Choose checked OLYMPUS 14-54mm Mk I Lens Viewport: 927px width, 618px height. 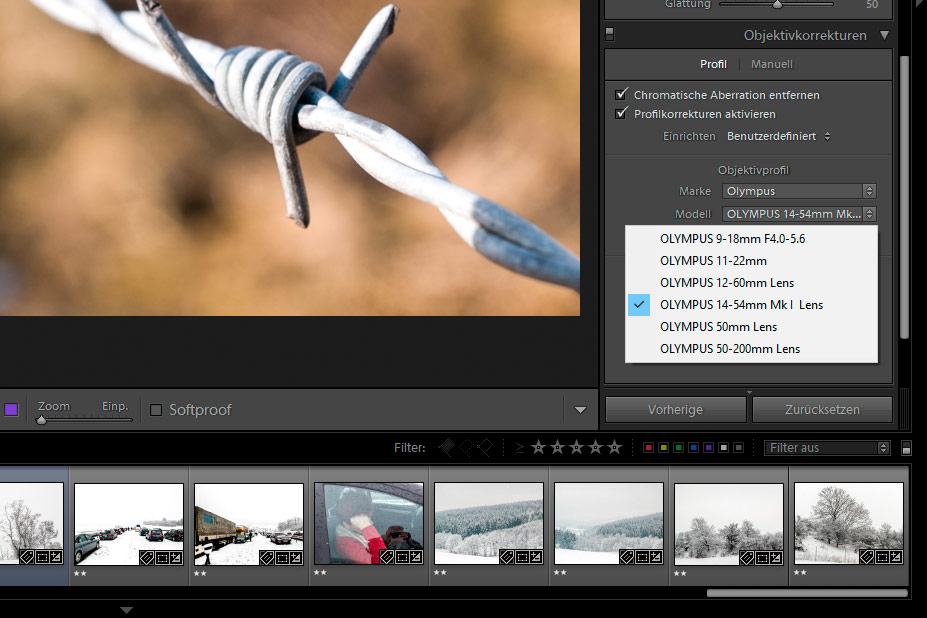751,305
